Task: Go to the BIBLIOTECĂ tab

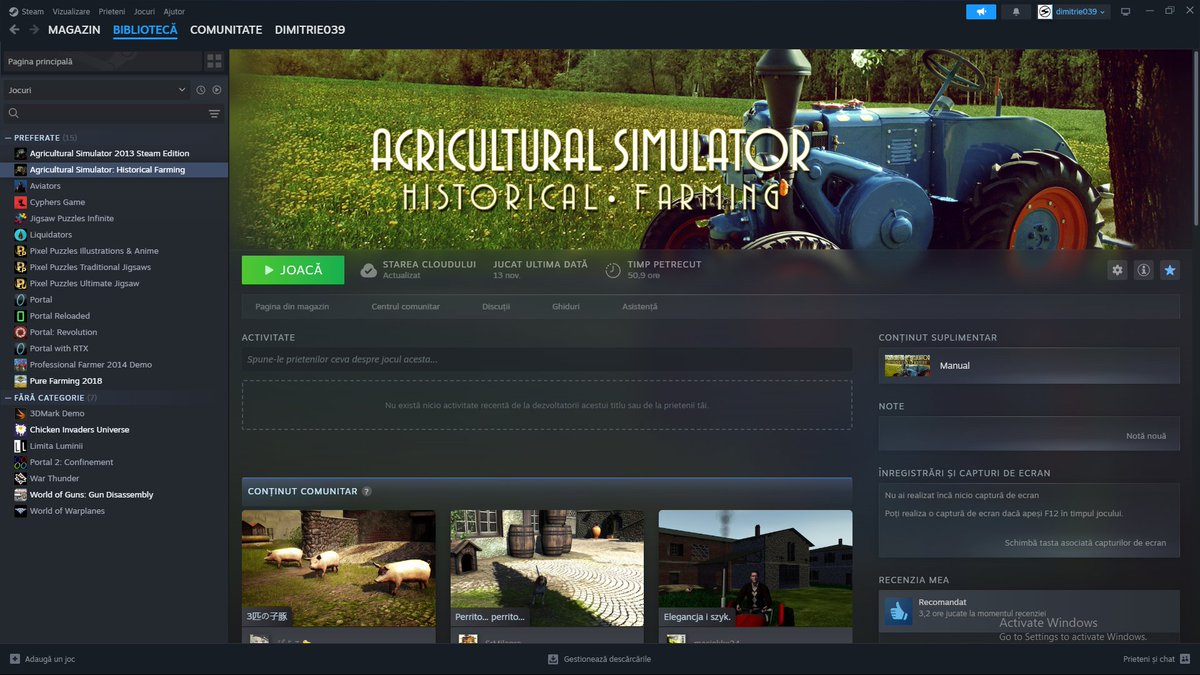Action: (x=145, y=30)
